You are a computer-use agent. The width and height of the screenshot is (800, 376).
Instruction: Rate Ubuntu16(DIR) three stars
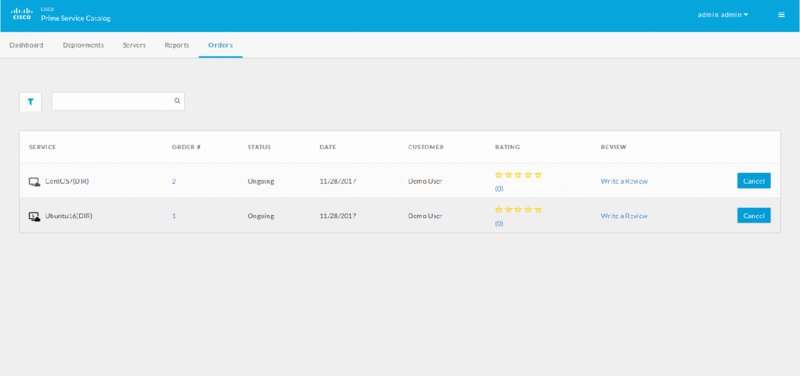click(x=518, y=210)
